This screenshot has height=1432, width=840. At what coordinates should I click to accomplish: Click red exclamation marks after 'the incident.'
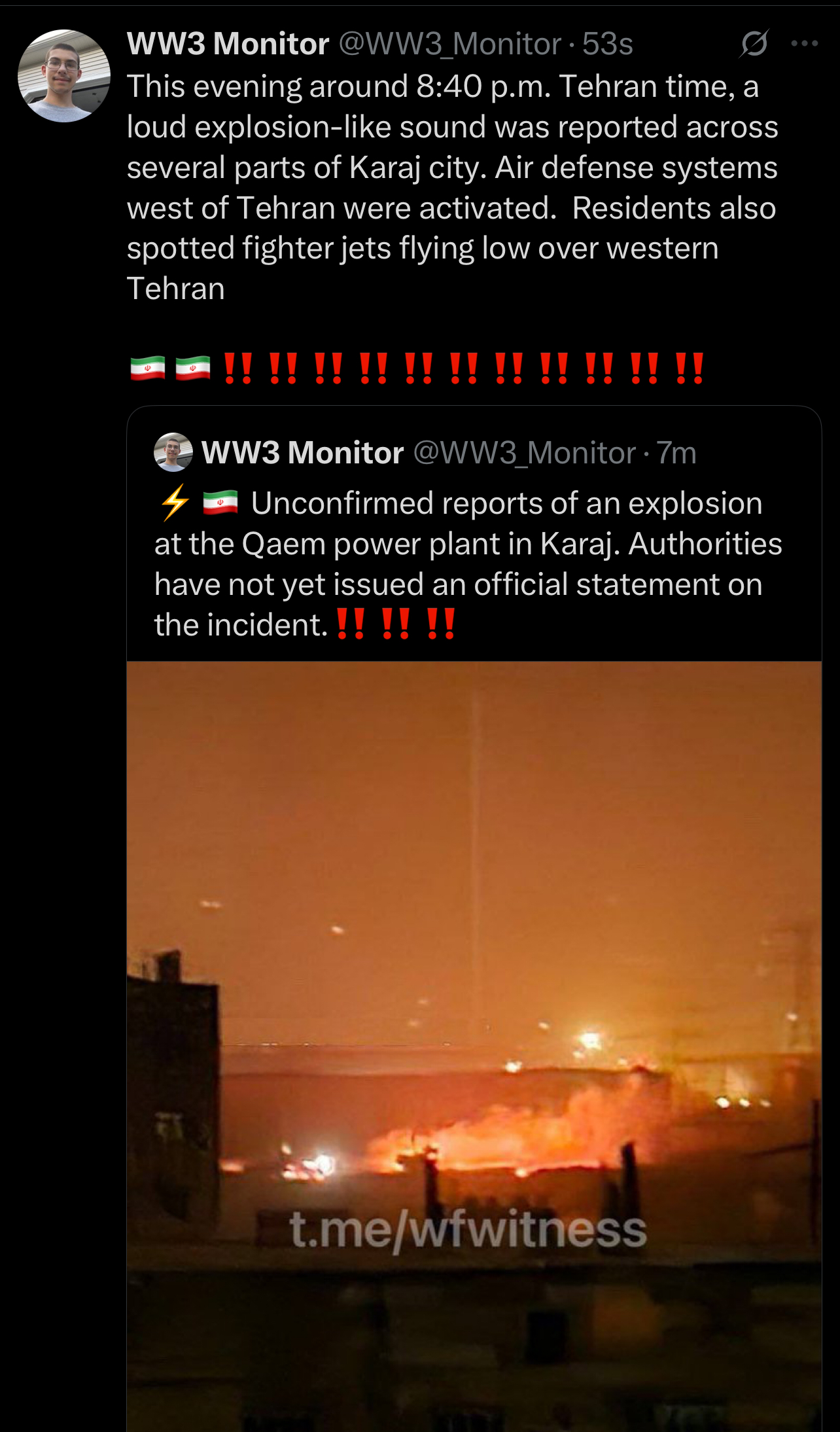click(395, 624)
